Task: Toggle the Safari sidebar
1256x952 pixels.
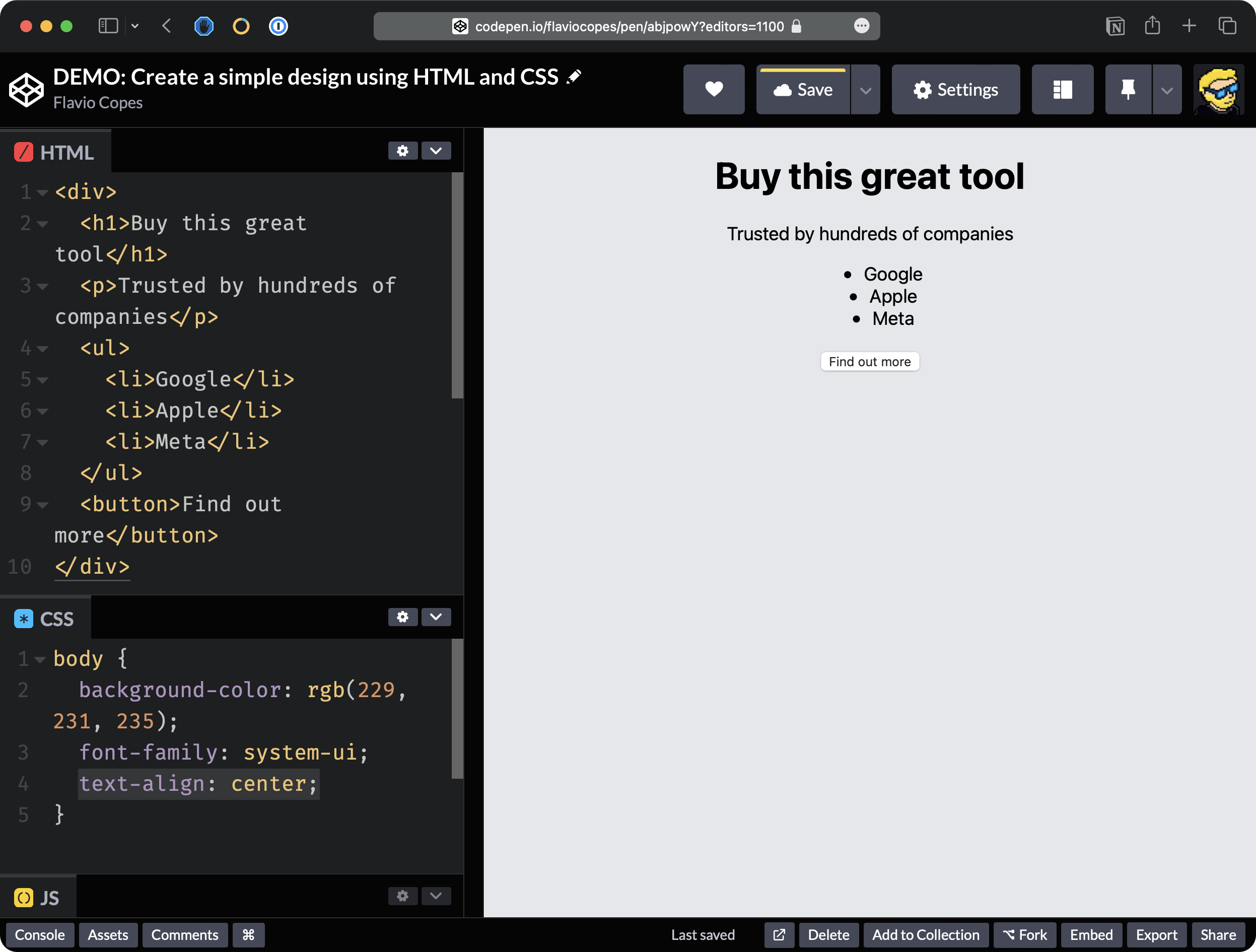Action: [x=108, y=26]
